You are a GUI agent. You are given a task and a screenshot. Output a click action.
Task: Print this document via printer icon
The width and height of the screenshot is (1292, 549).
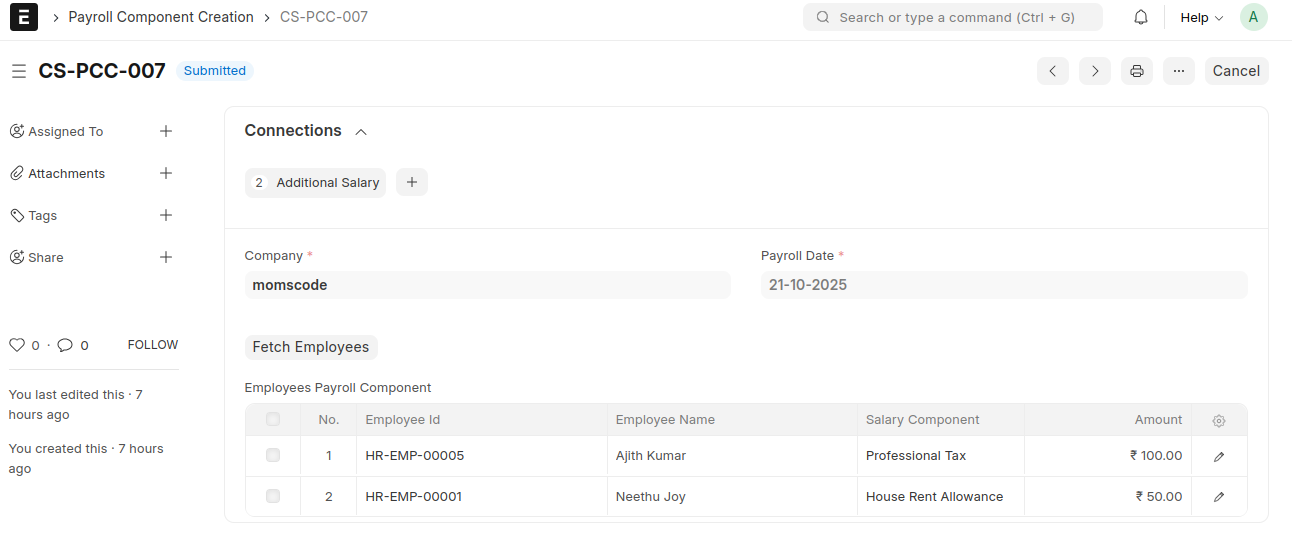point(1137,71)
